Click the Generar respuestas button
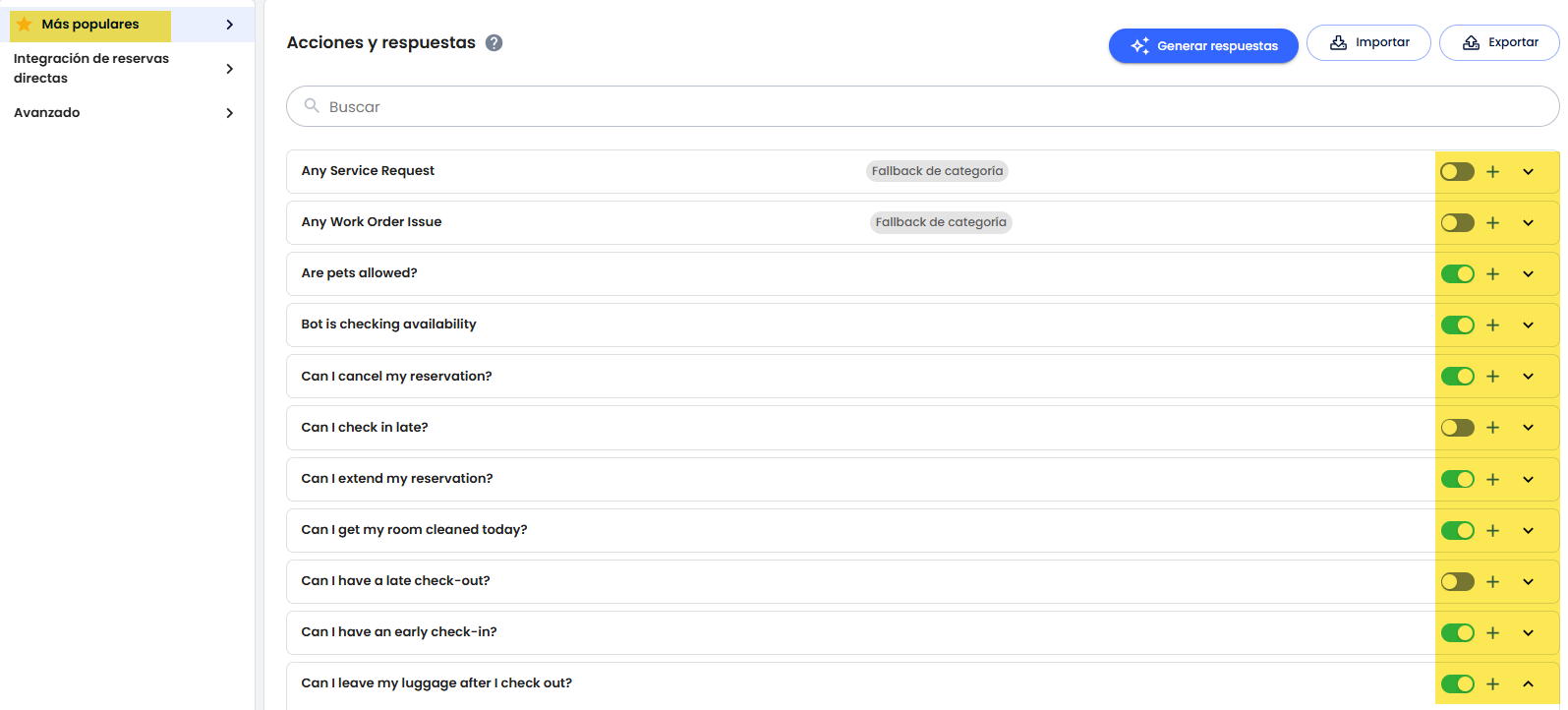1568x710 pixels. pyautogui.click(x=1203, y=45)
